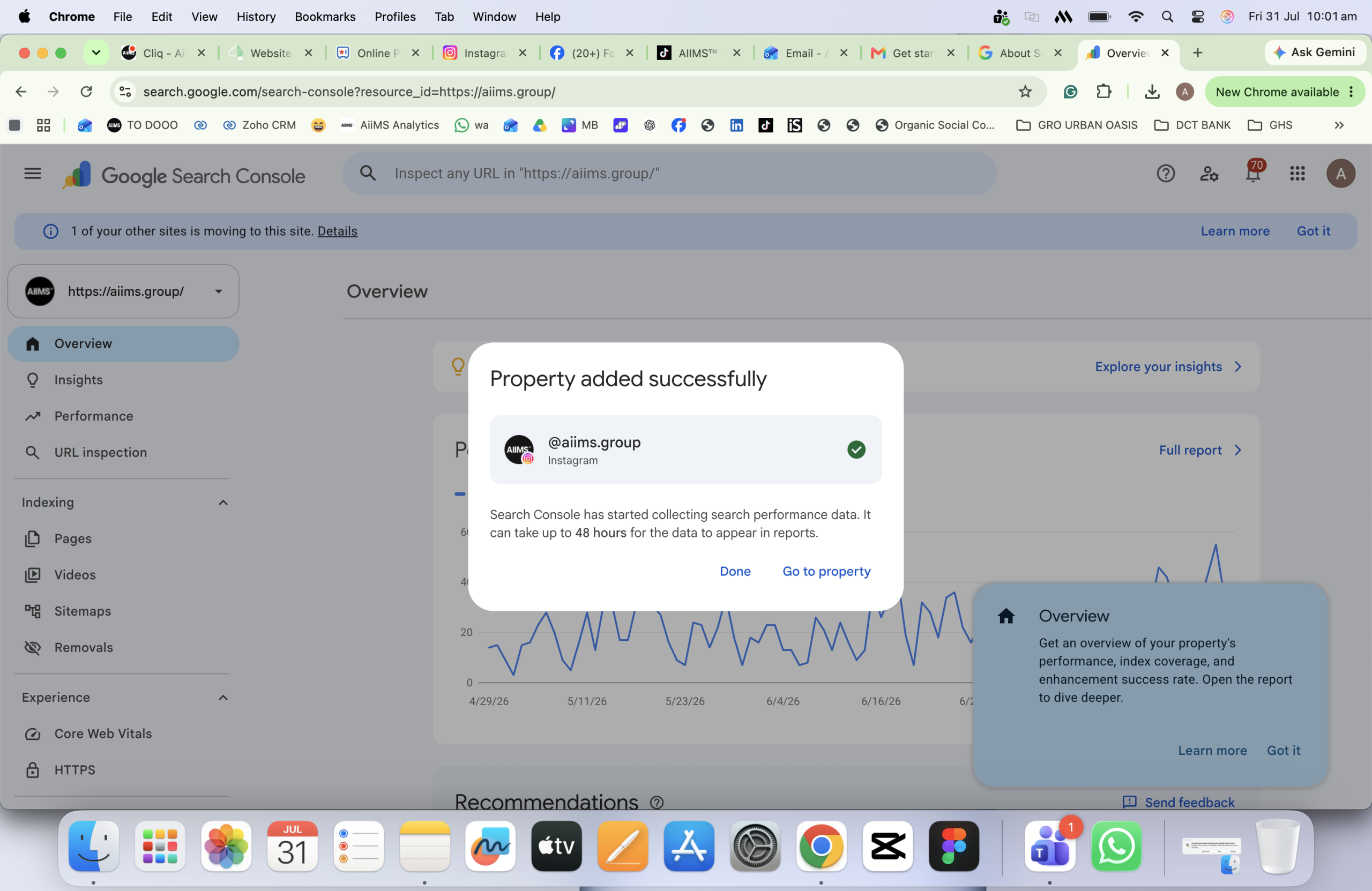Image resolution: width=1372 pixels, height=891 pixels.
Task: Switch to the Cliq browser tab
Action: [163, 53]
